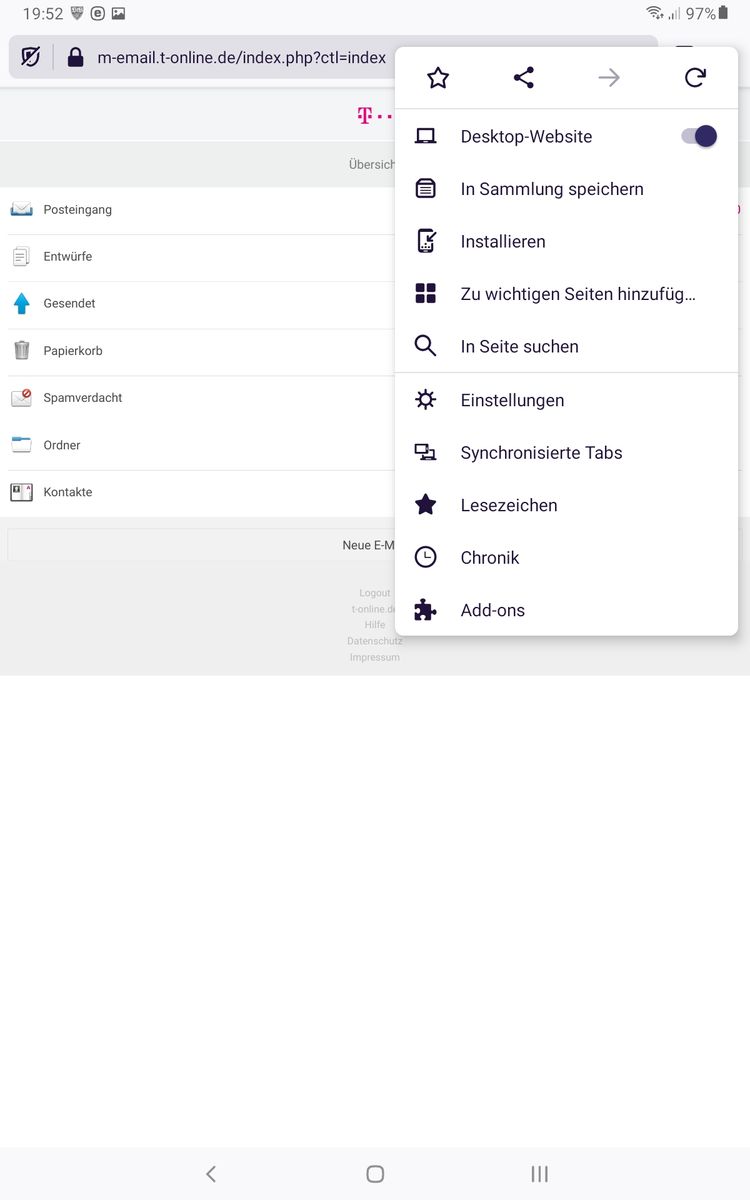Tap the URL address field
Screen dimensions: 750x1200
241,57
